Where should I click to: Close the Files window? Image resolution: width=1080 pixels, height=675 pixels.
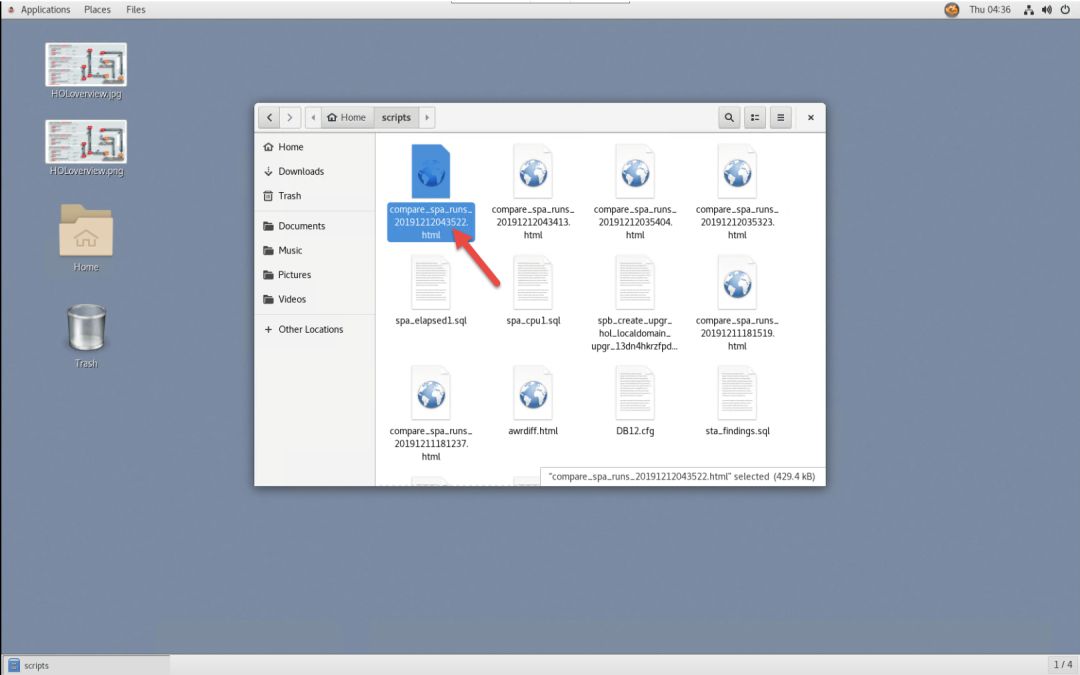(811, 117)
